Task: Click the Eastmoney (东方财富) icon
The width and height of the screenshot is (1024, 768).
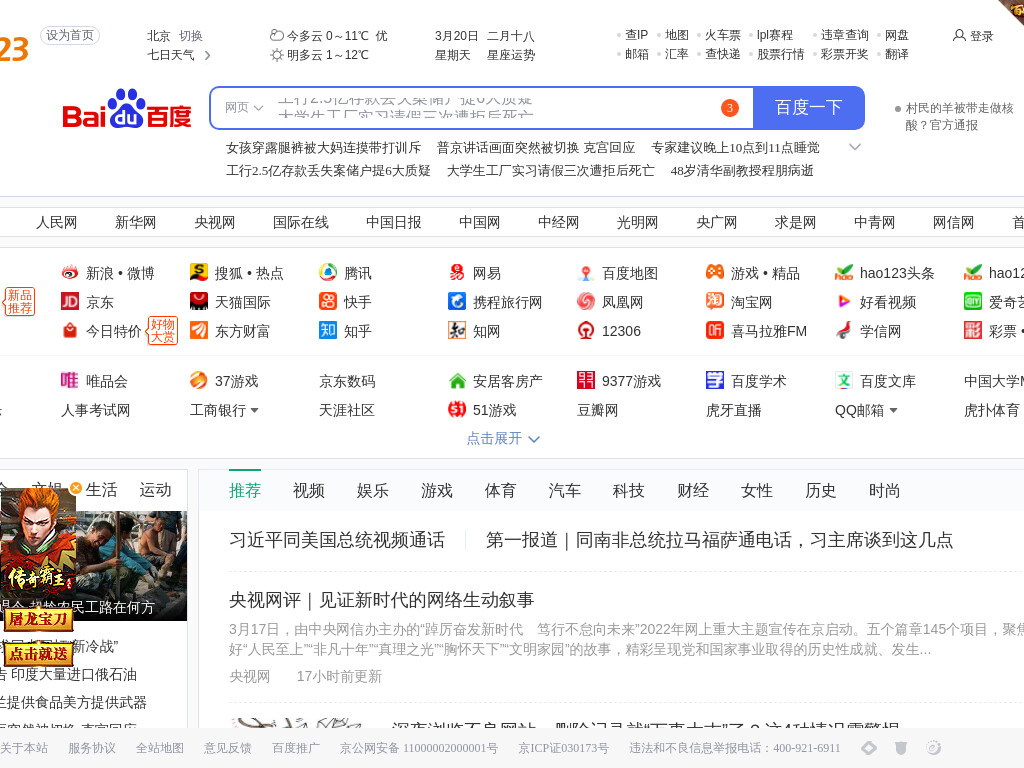Action: (199, 330)
